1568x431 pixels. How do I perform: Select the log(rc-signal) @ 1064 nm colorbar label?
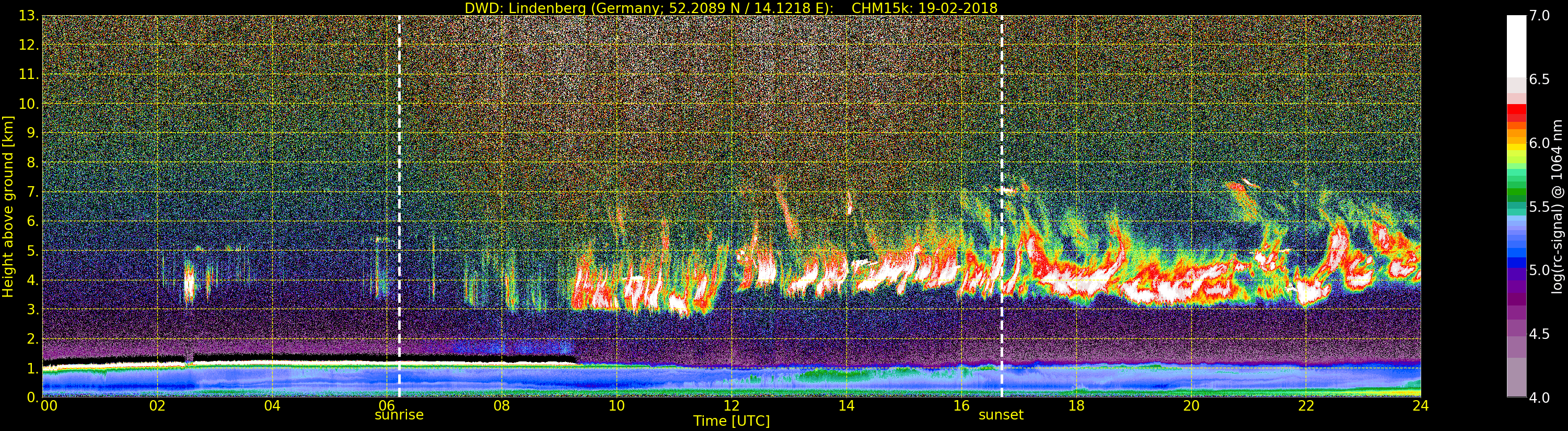[x=1557, y=206]
